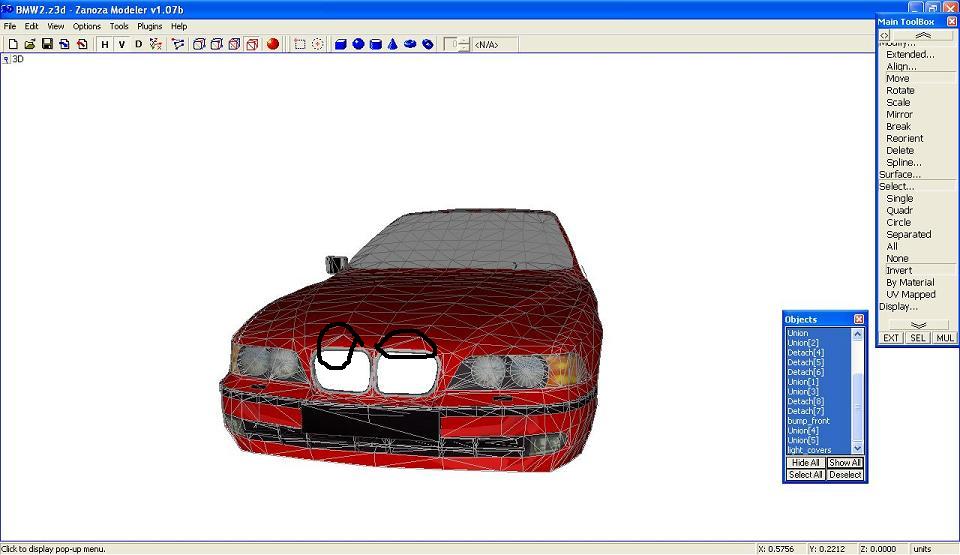Click the dotted rectangle selection icon
The image size is (960, 555).
pos(299,44)
